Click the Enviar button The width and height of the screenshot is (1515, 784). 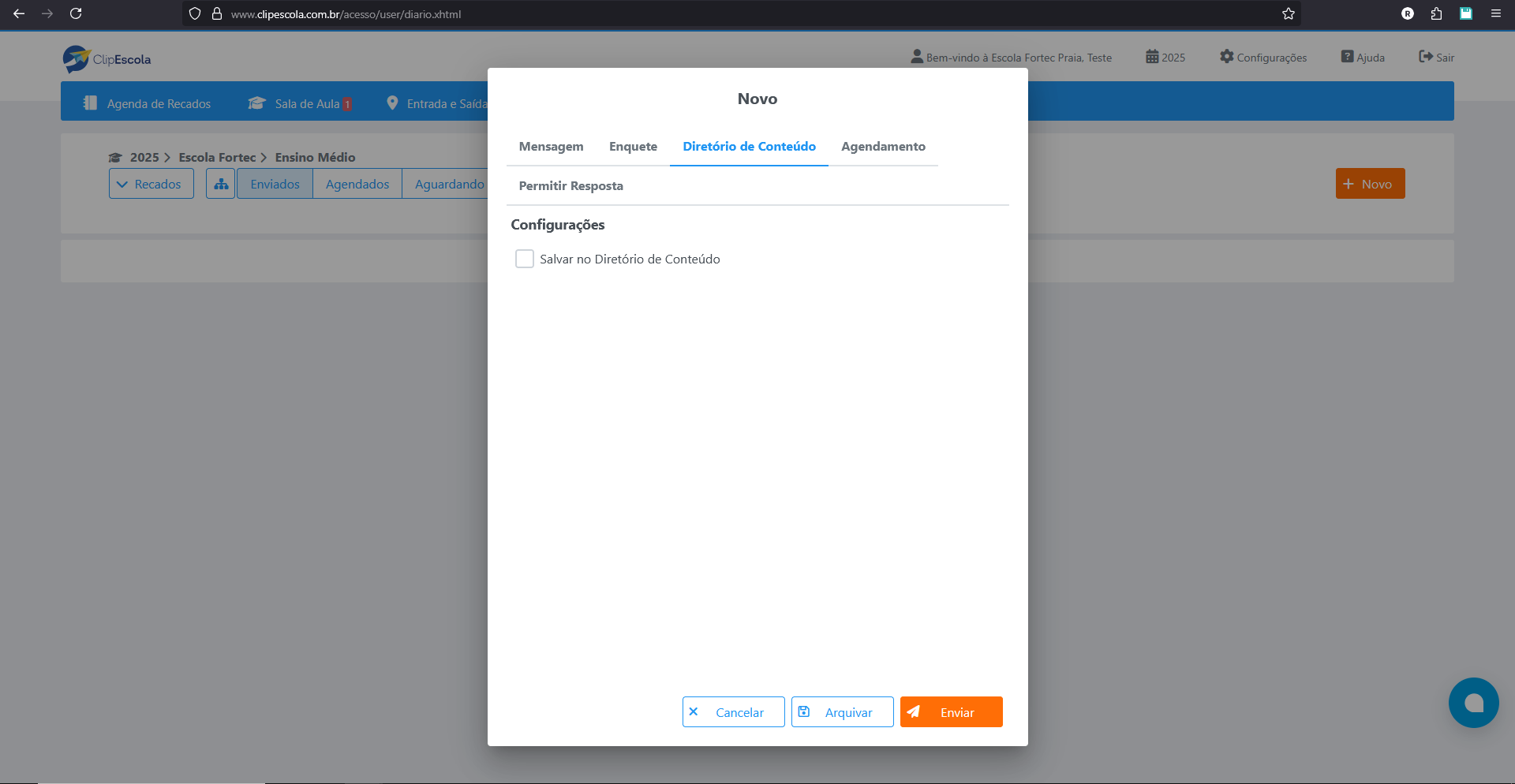pos(951,711)
